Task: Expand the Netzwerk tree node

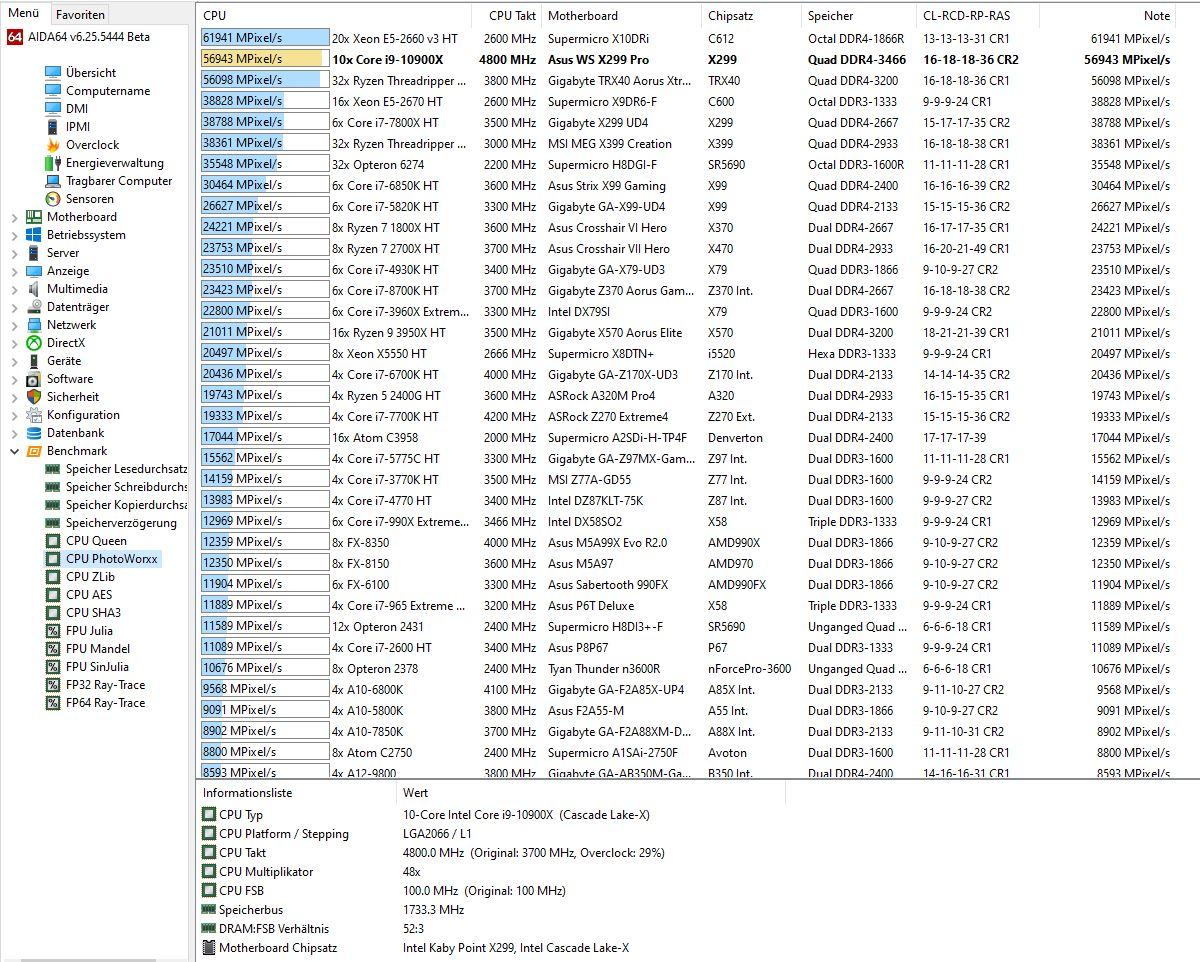Action: tap(15, 325)
